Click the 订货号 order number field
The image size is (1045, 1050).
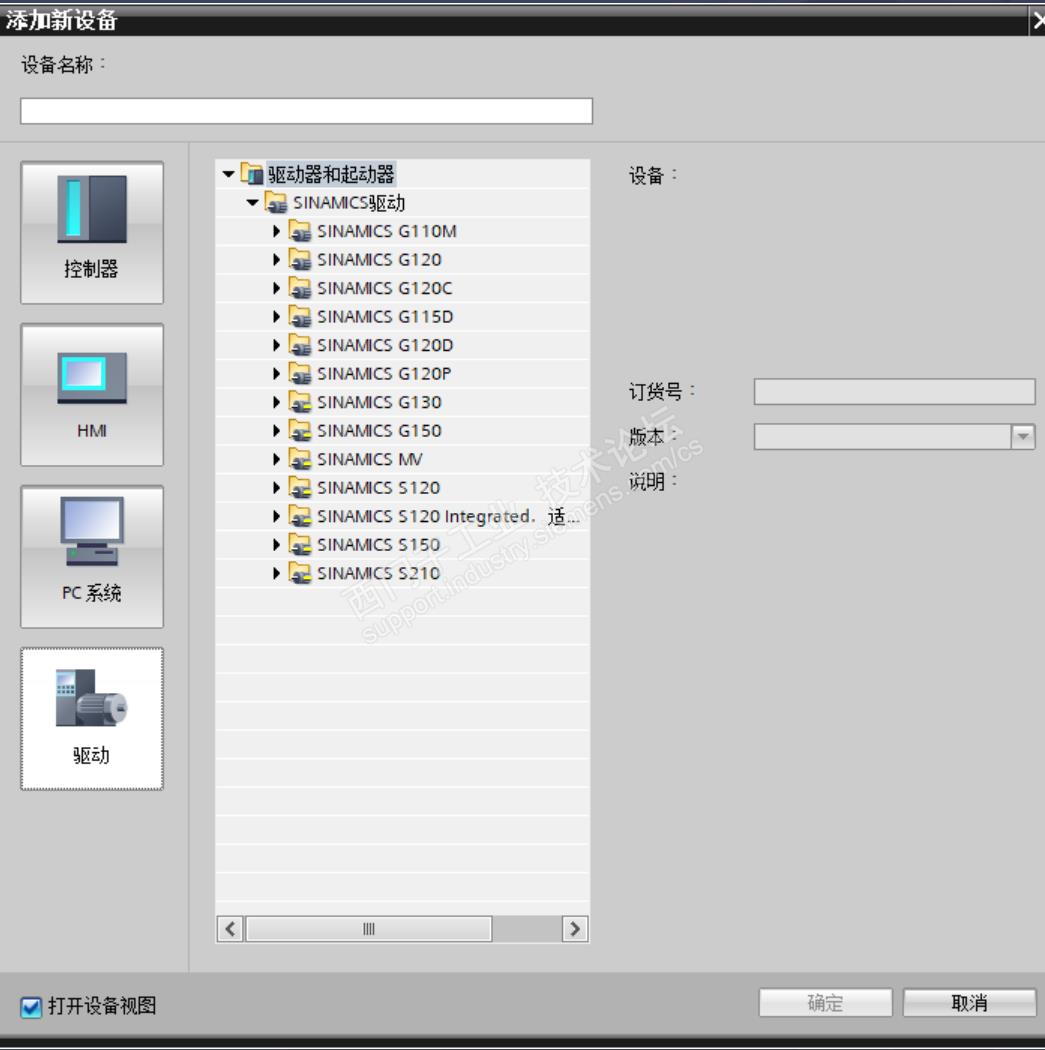tap(894, 392)
